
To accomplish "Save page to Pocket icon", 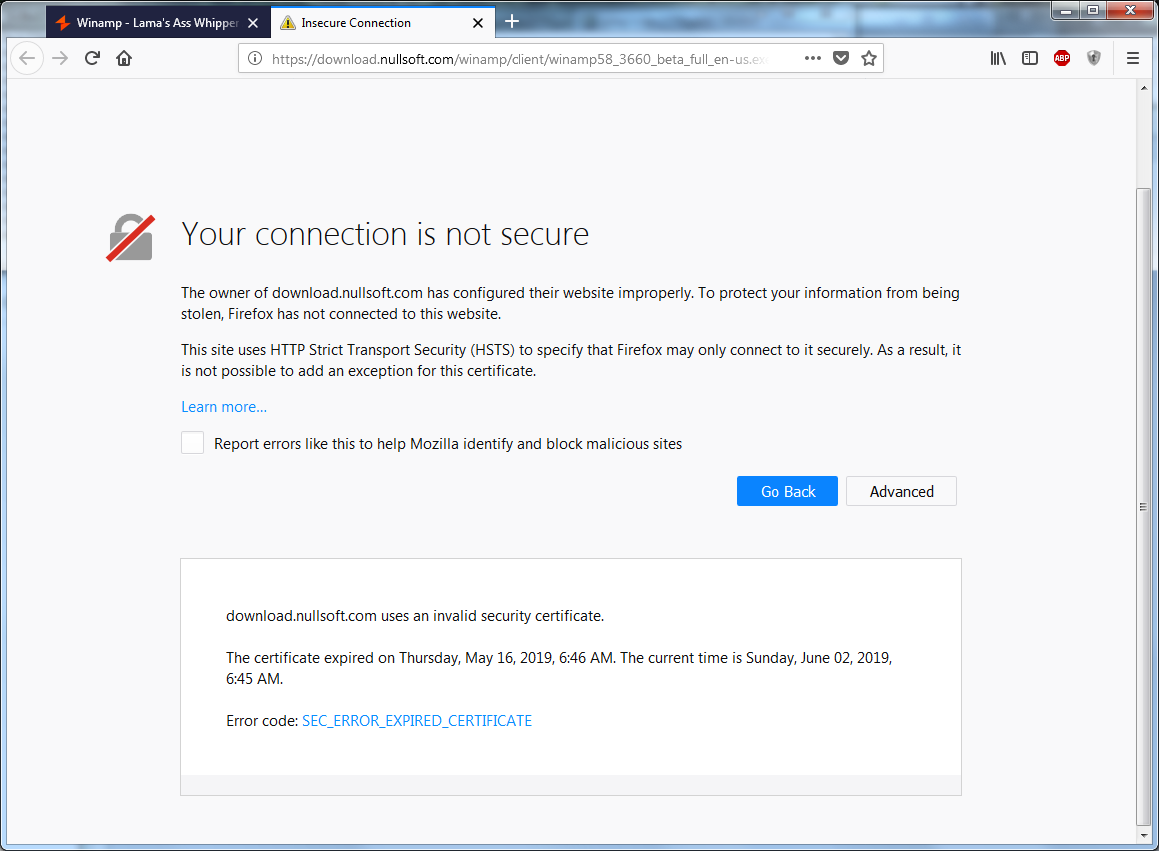I will [841, 58].
